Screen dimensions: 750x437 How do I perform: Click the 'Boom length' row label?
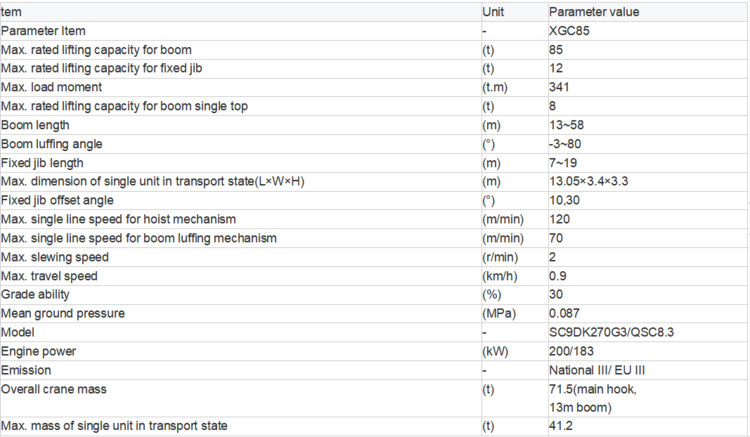tap(35, 125)
